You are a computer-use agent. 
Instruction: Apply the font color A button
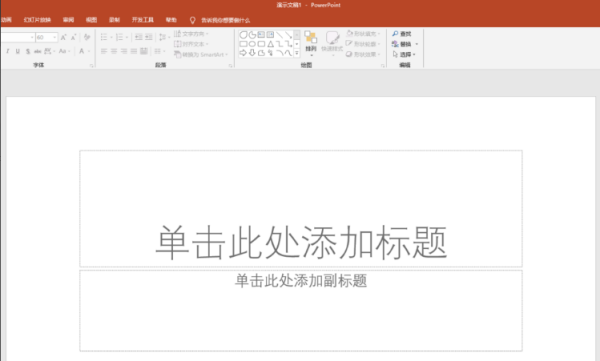point(81,51)
